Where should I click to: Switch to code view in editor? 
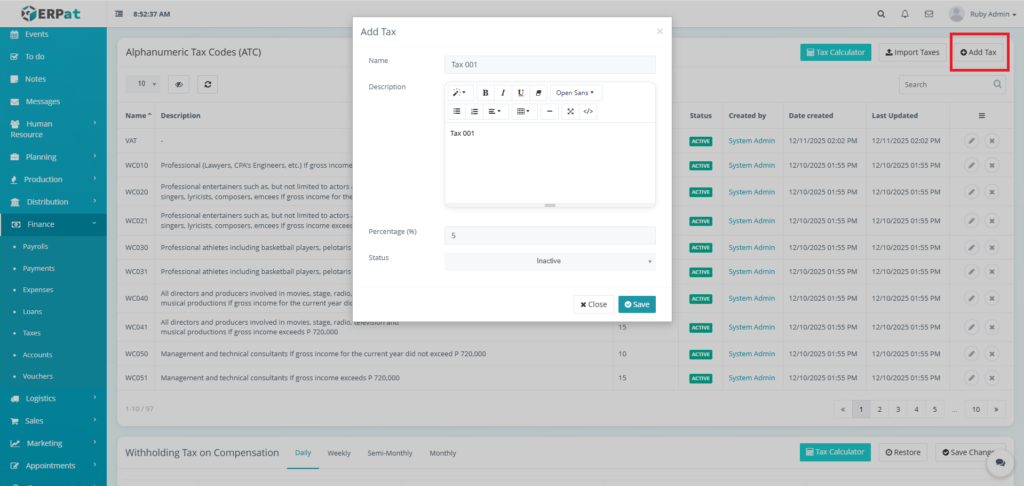pyautogui.click(x=588, y=112)
